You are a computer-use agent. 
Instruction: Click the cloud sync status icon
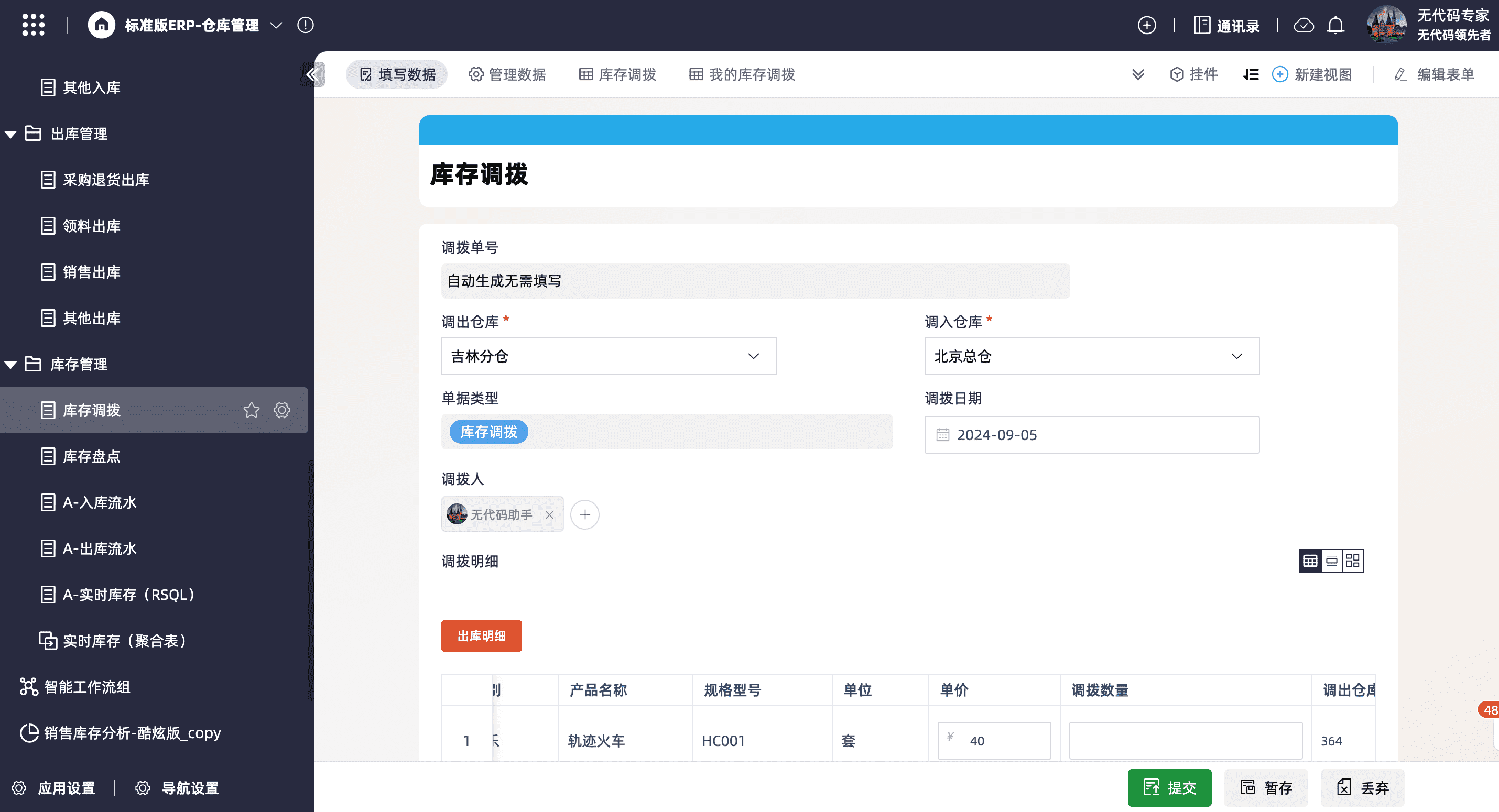point(1303,25)
